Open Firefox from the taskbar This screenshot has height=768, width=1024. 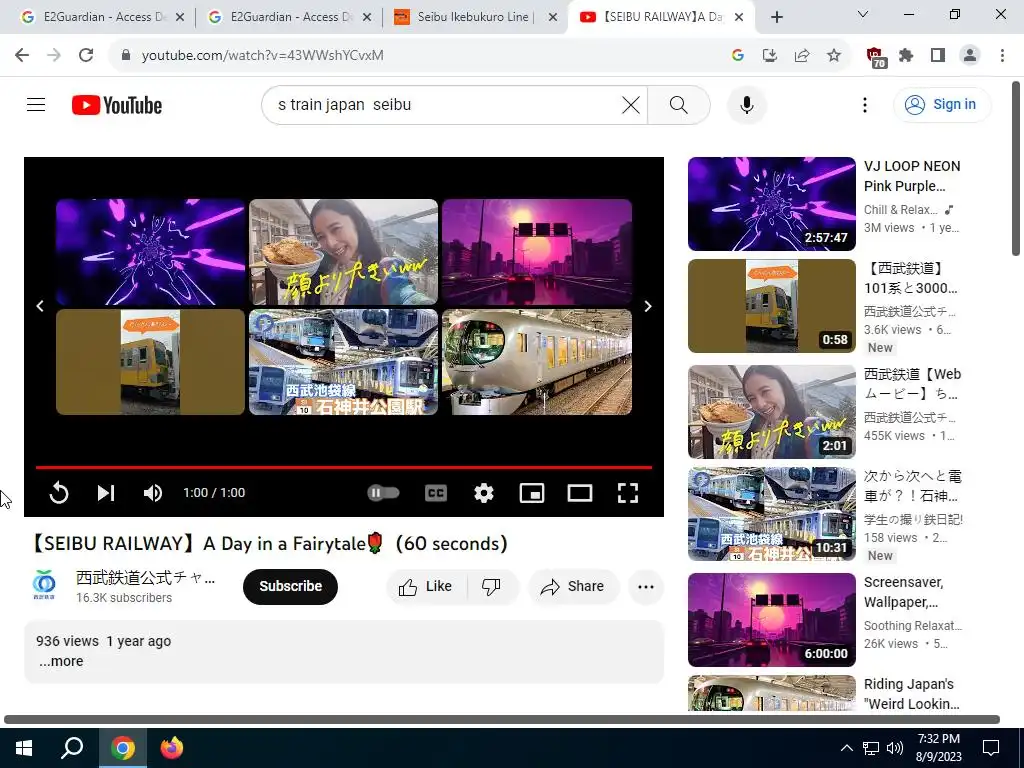pos(172,748)
